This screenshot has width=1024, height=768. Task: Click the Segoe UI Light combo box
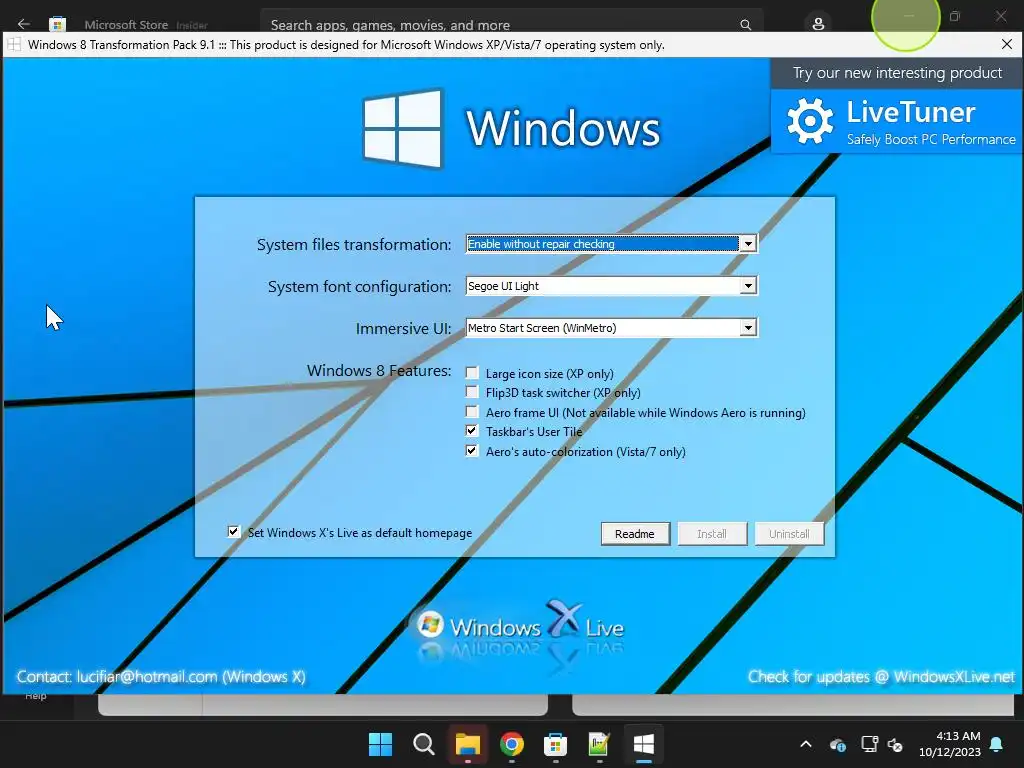[611, 286]
